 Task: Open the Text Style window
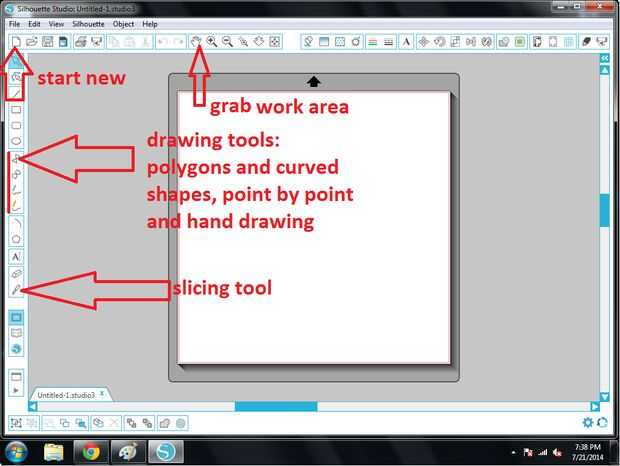point(406,42)
